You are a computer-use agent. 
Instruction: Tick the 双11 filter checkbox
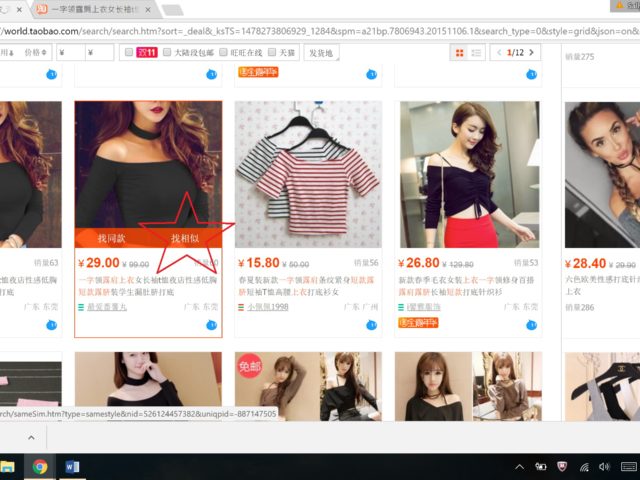pyautogui.click(x=129, y=52)
